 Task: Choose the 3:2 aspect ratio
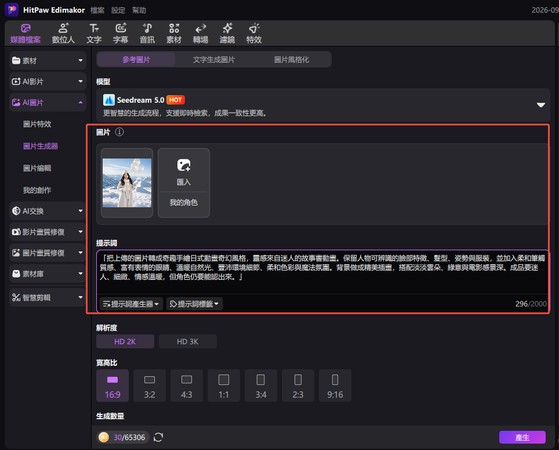coord(149,386)
